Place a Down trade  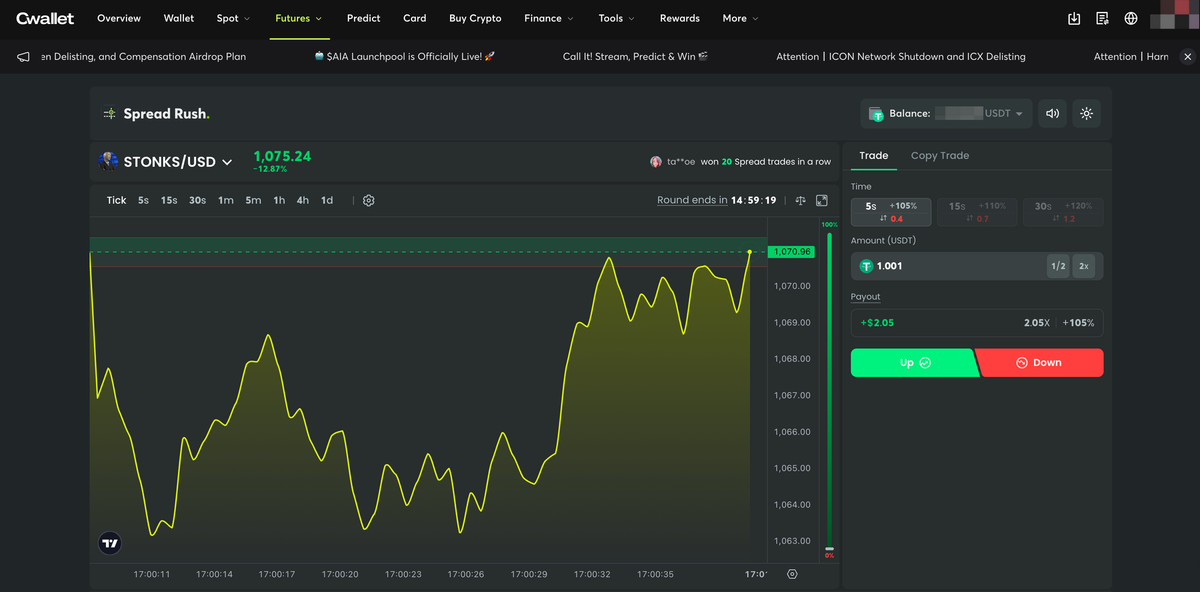point(1040,363)
